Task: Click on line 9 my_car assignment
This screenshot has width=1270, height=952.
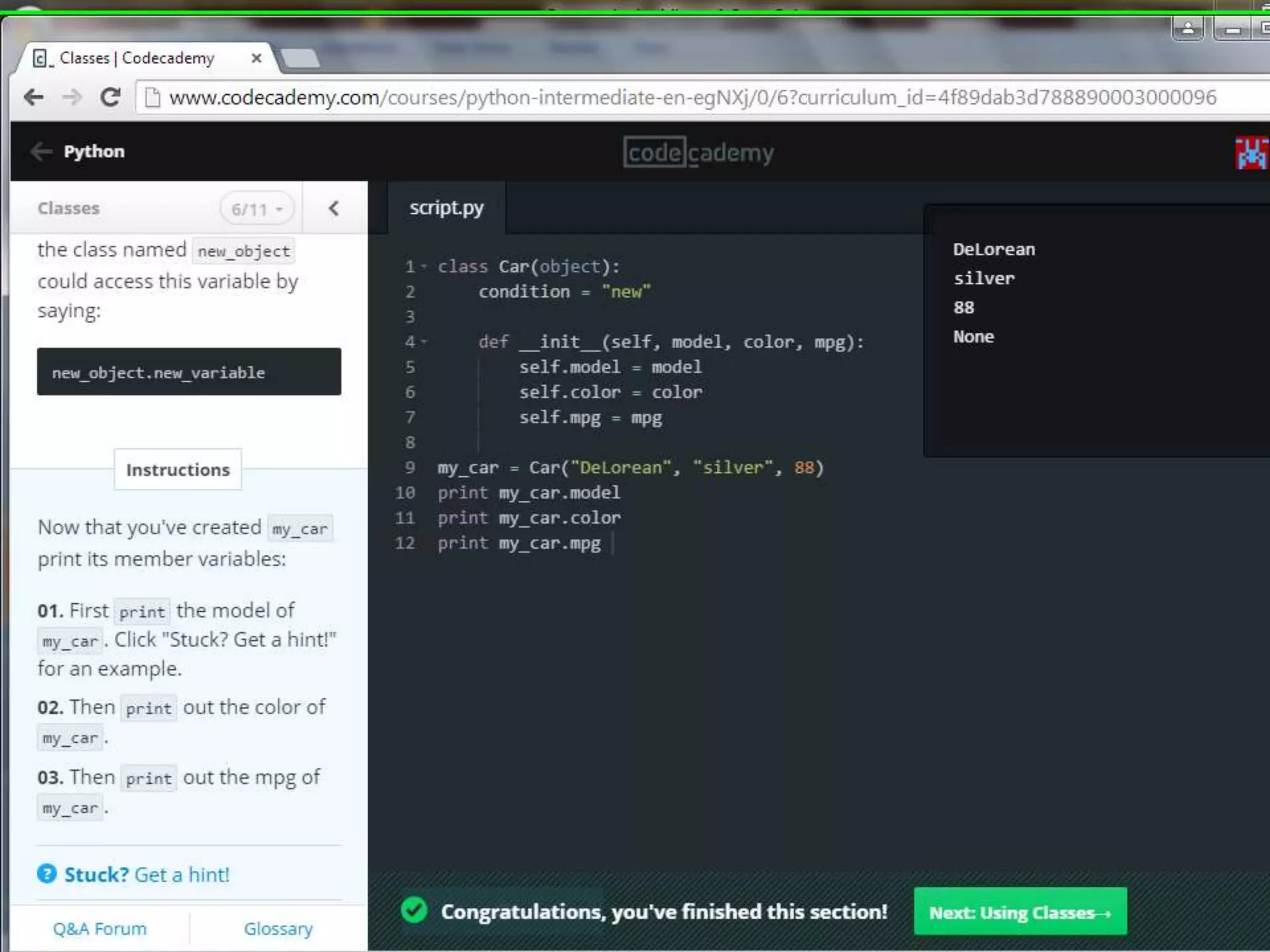Action: [x=631, y=468]
